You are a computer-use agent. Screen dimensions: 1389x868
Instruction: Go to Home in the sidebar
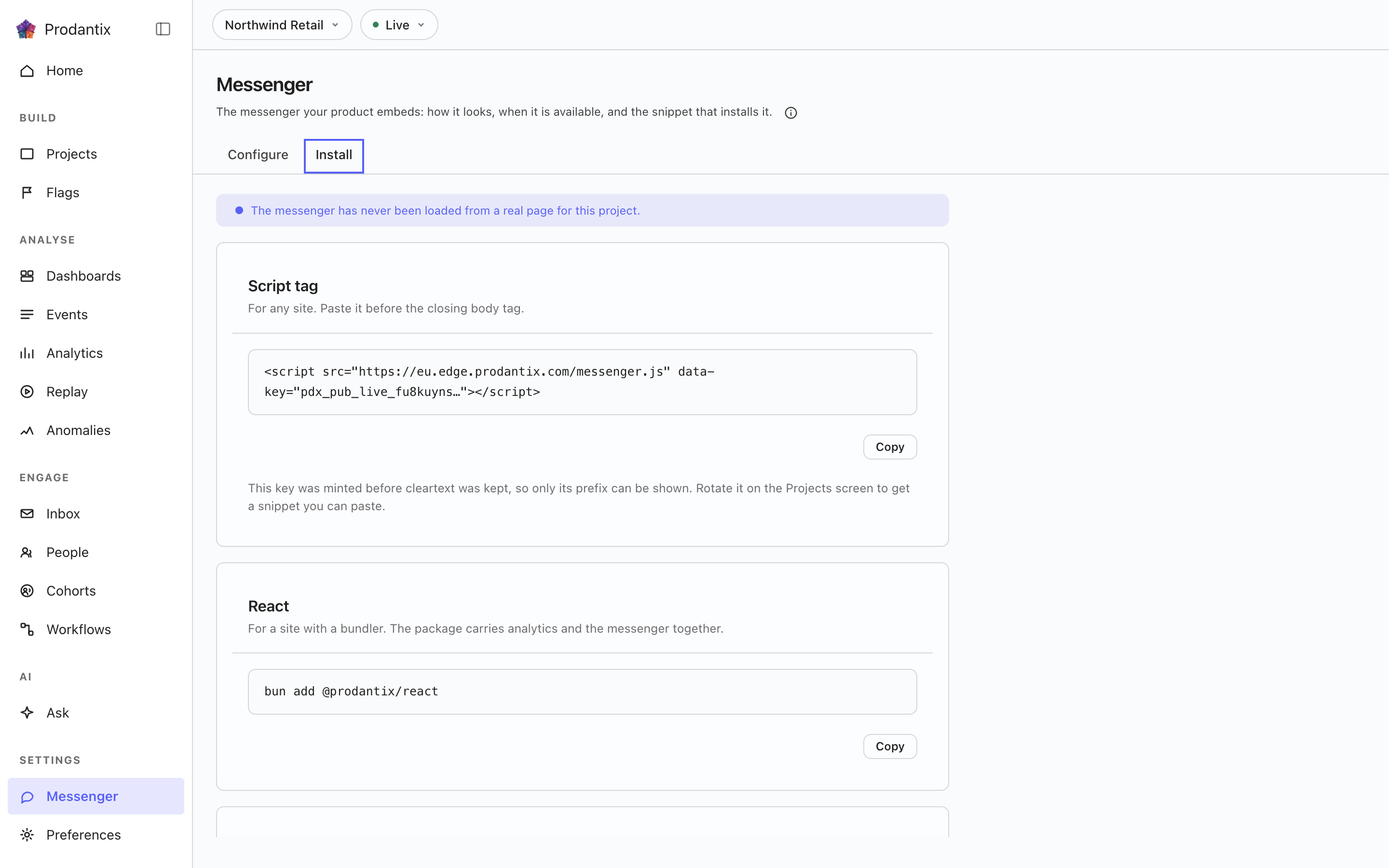96,70
